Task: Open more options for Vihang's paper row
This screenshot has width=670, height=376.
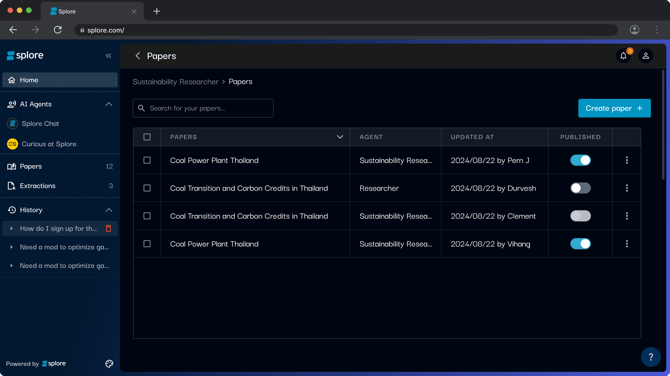Action: (x=626, y=244)
